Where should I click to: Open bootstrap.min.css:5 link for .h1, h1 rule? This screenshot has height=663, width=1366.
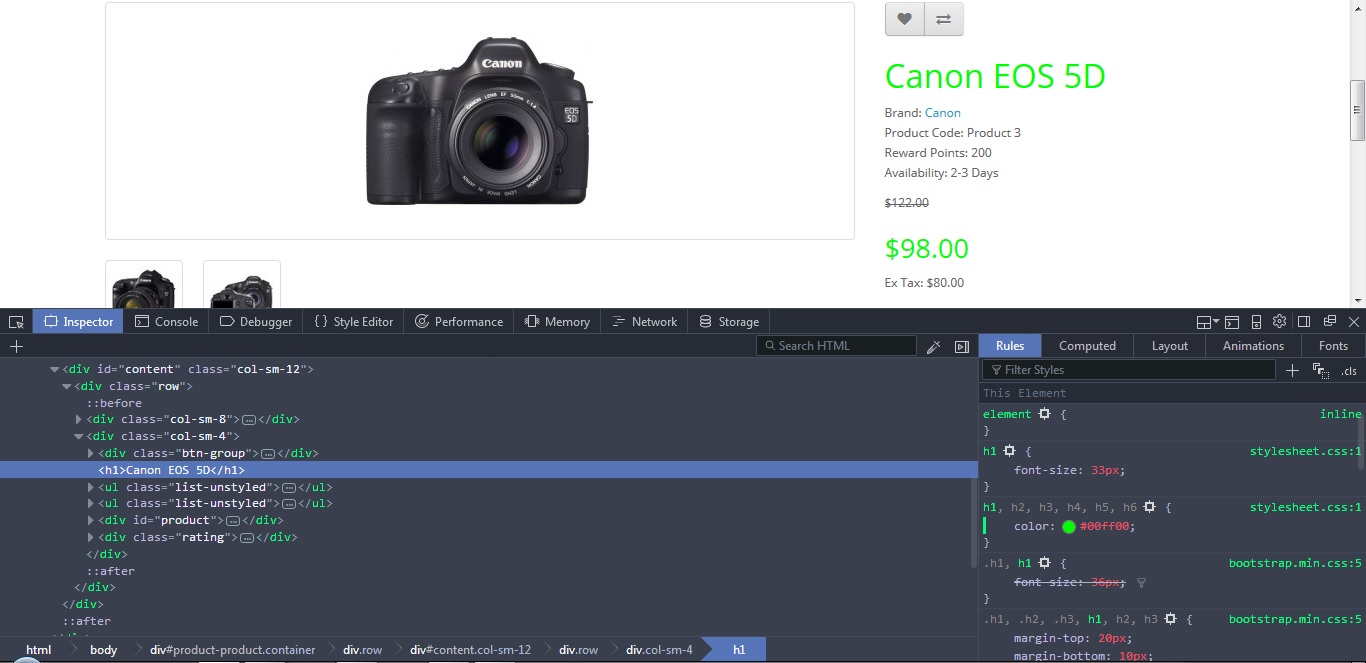(x=1295, y=563)
